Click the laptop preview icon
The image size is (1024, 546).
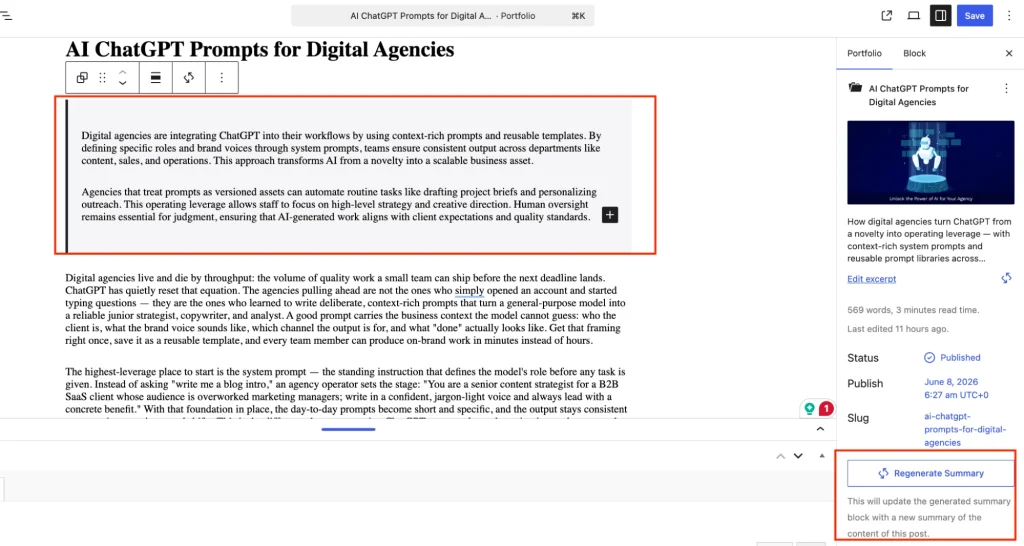click(x=914, y=16)
